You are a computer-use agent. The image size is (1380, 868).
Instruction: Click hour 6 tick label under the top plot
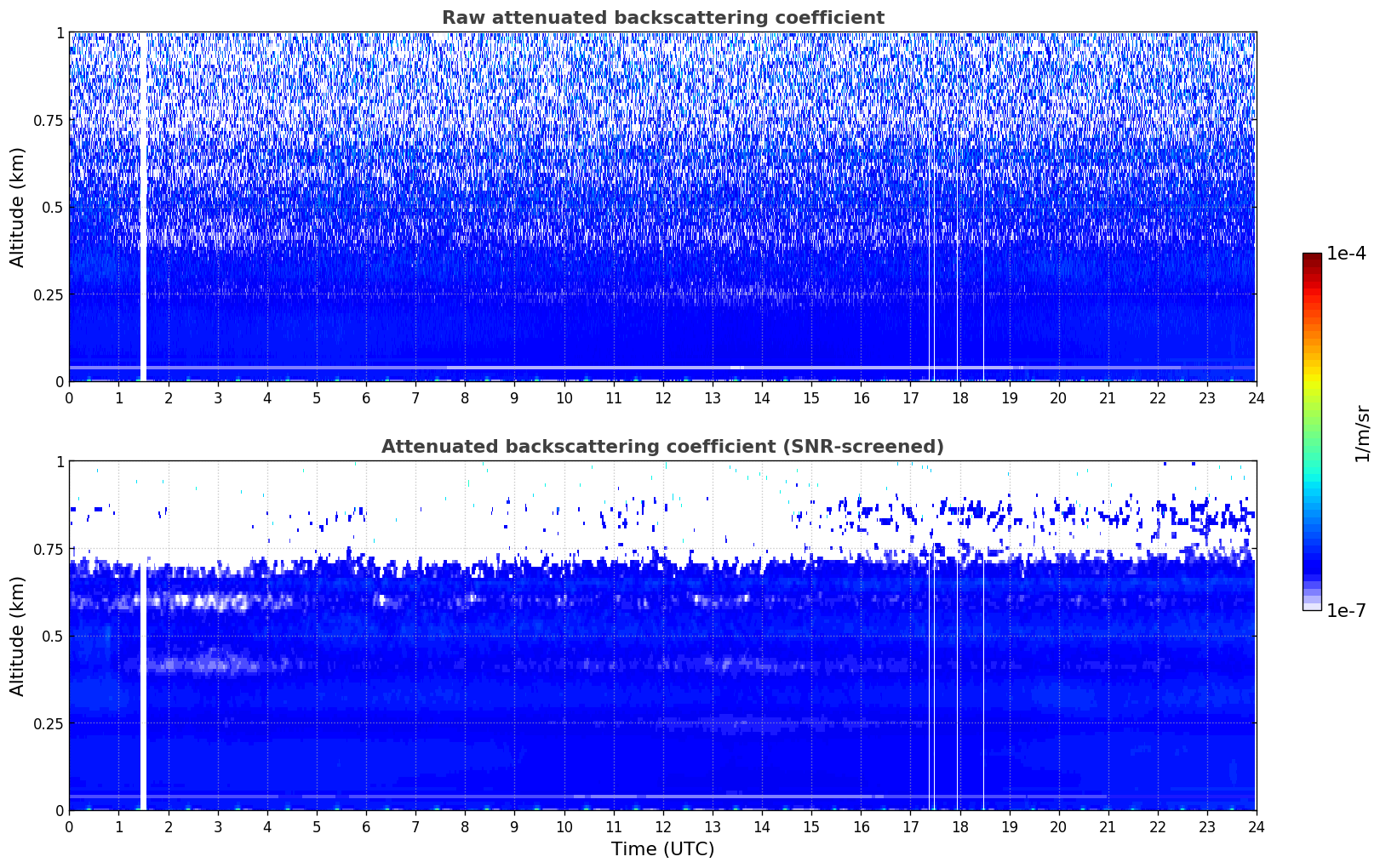pos(366,397)
